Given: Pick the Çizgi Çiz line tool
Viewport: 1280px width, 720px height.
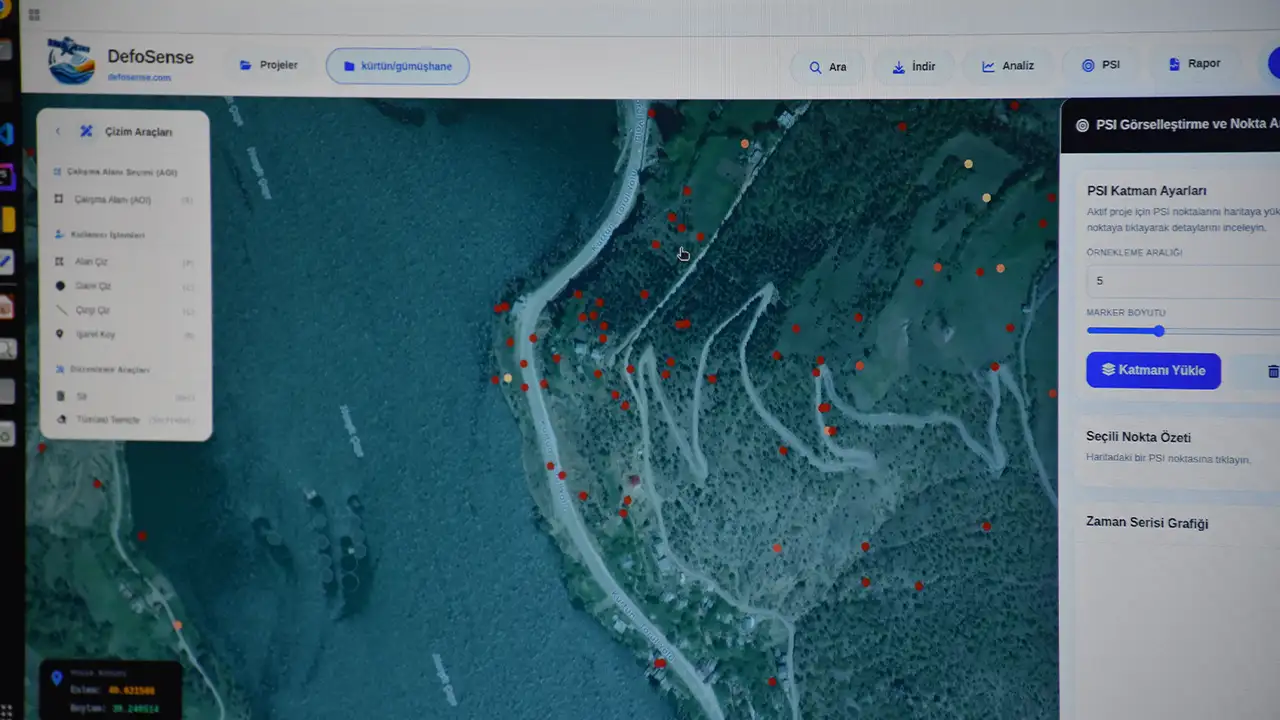Looking at the screenshot, I should (93, 310).
